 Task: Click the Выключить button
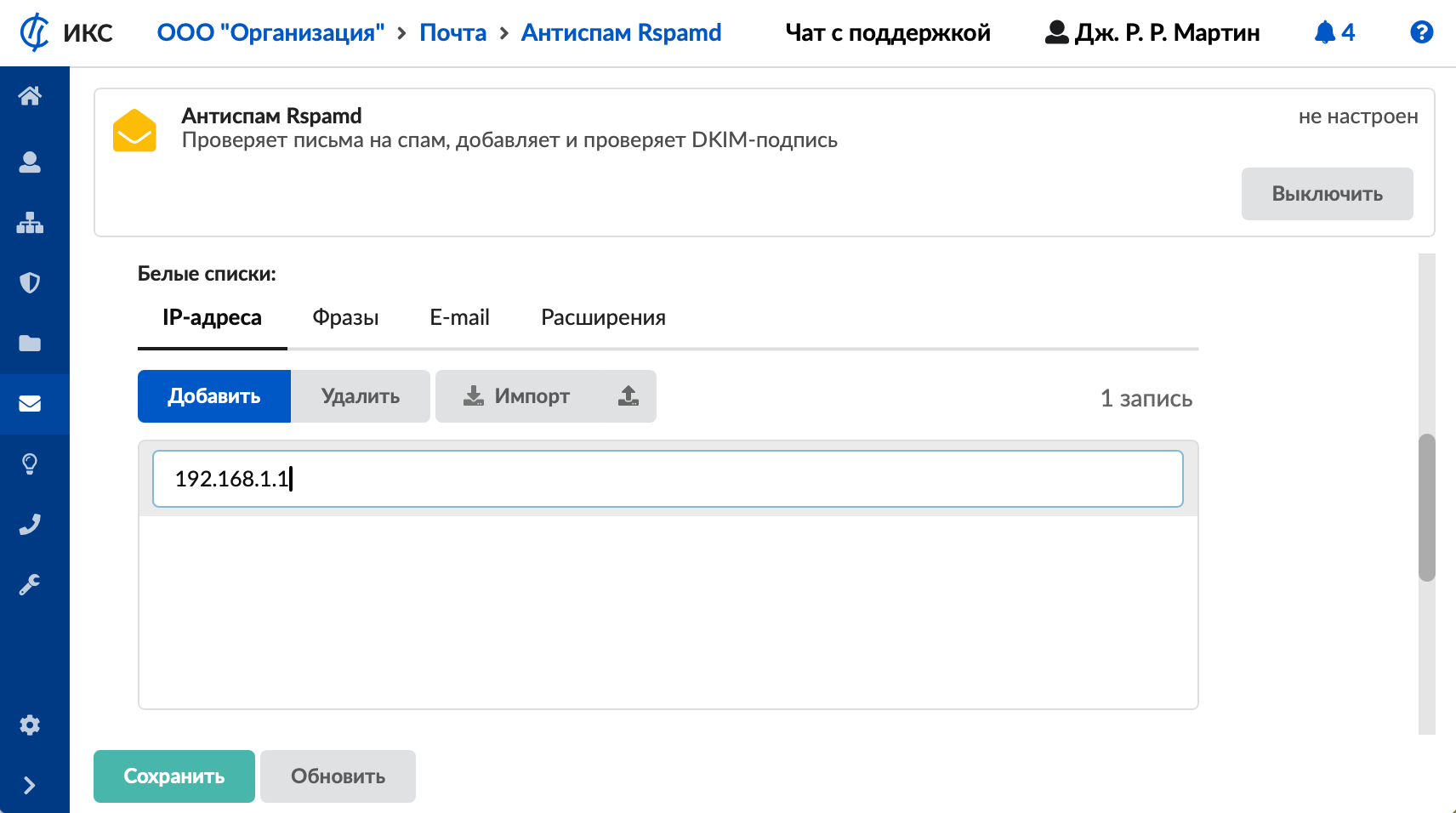tap(1327, 194)
